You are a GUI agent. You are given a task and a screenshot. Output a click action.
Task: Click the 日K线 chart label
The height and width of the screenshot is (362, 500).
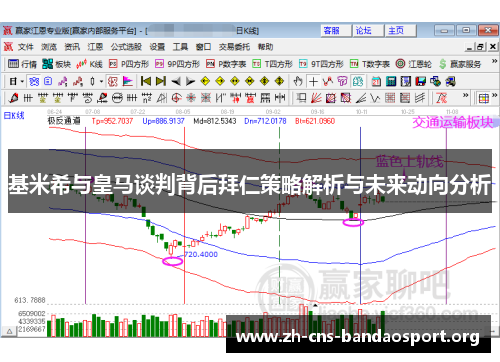[14, 116]
